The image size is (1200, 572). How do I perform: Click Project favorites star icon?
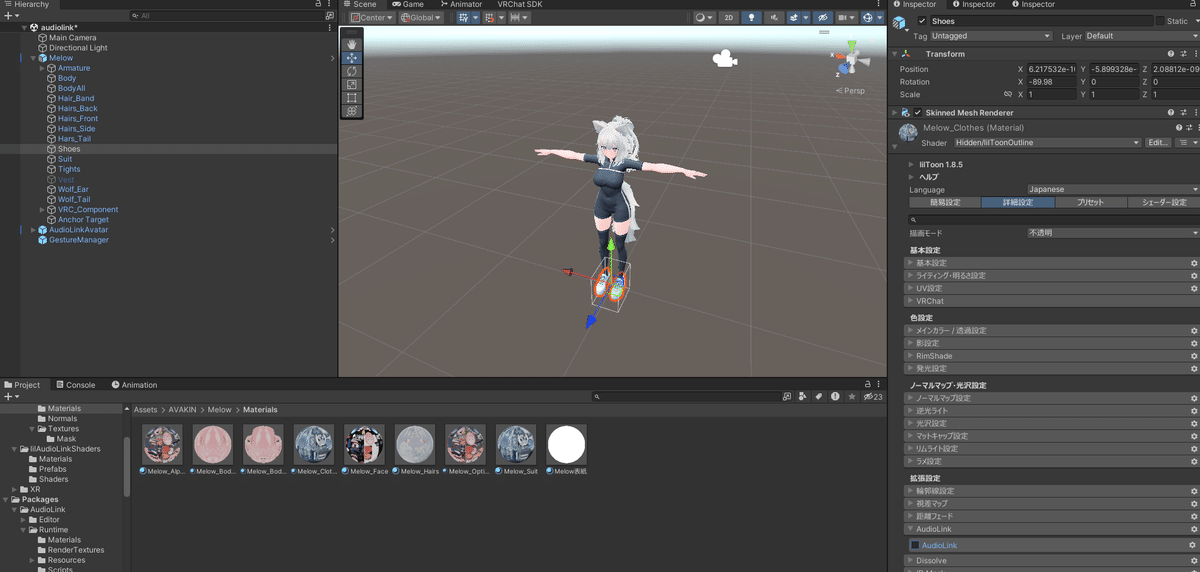[x=851, y=397]
